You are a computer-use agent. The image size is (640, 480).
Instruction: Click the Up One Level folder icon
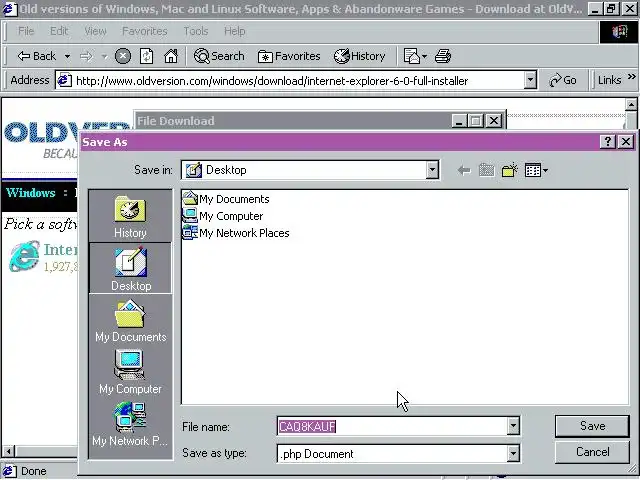486,170
